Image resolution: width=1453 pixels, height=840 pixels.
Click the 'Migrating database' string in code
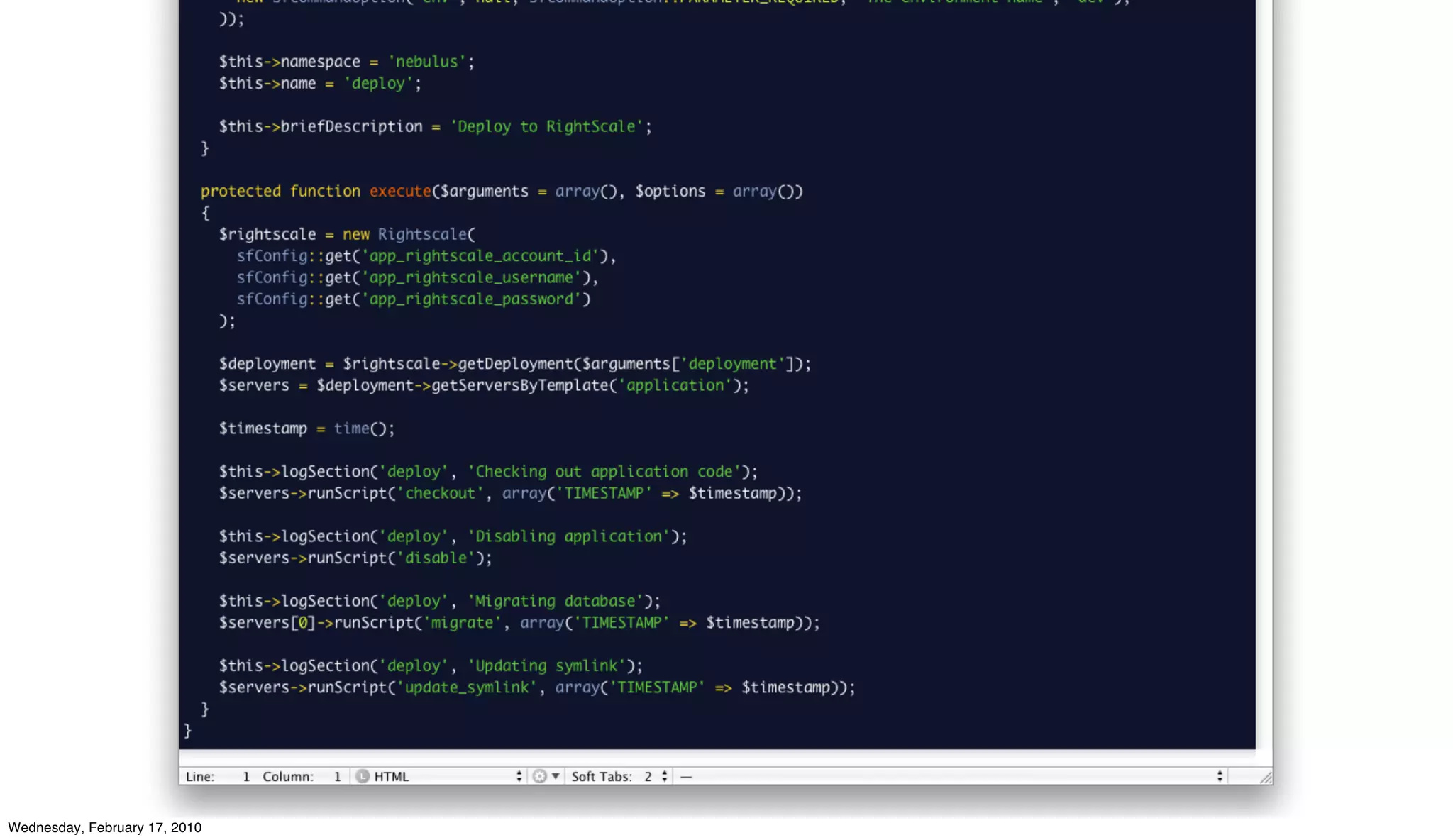tap(555, 601)
